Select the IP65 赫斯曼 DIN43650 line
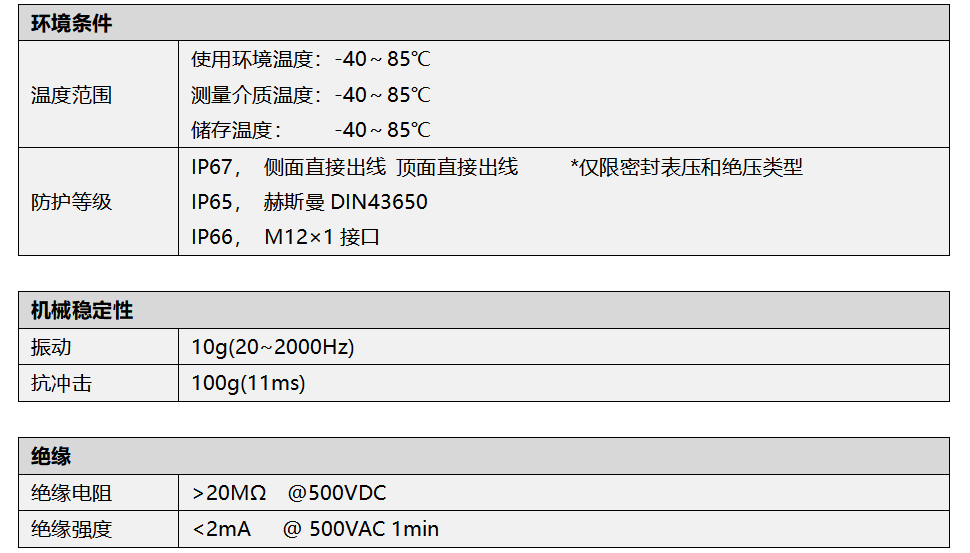The width and height of the screenshot is (970, 553). tap(309, 202)
